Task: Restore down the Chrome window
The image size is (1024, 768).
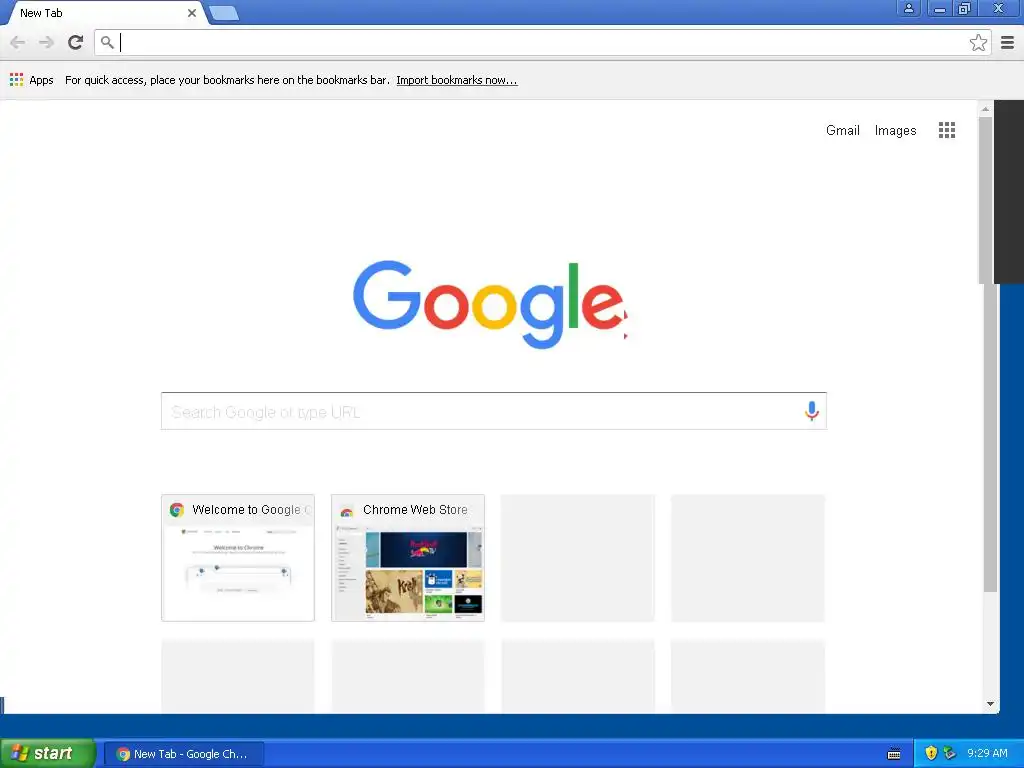Action: [964, 8]
